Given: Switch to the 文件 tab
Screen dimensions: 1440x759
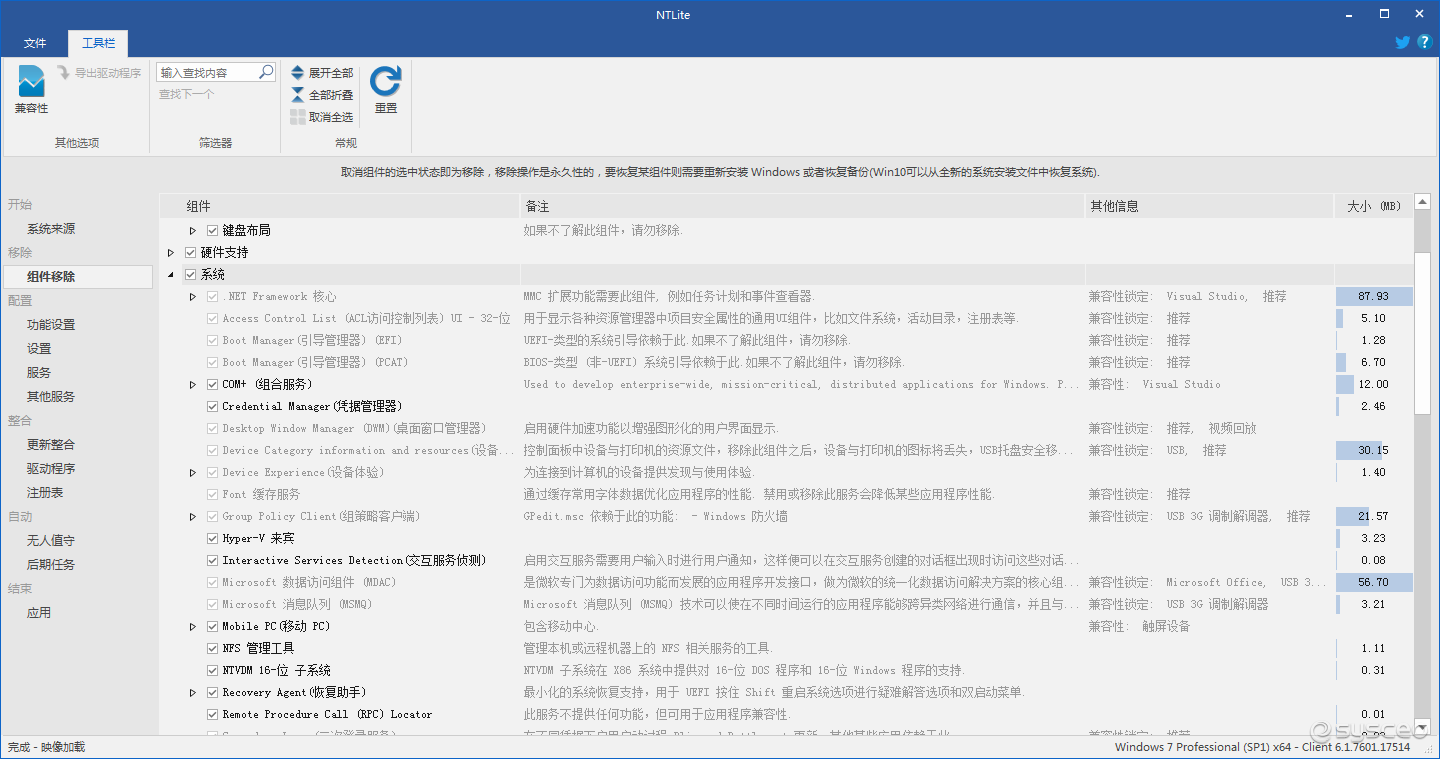Looking at the screenshot, I should click(35, 43).
